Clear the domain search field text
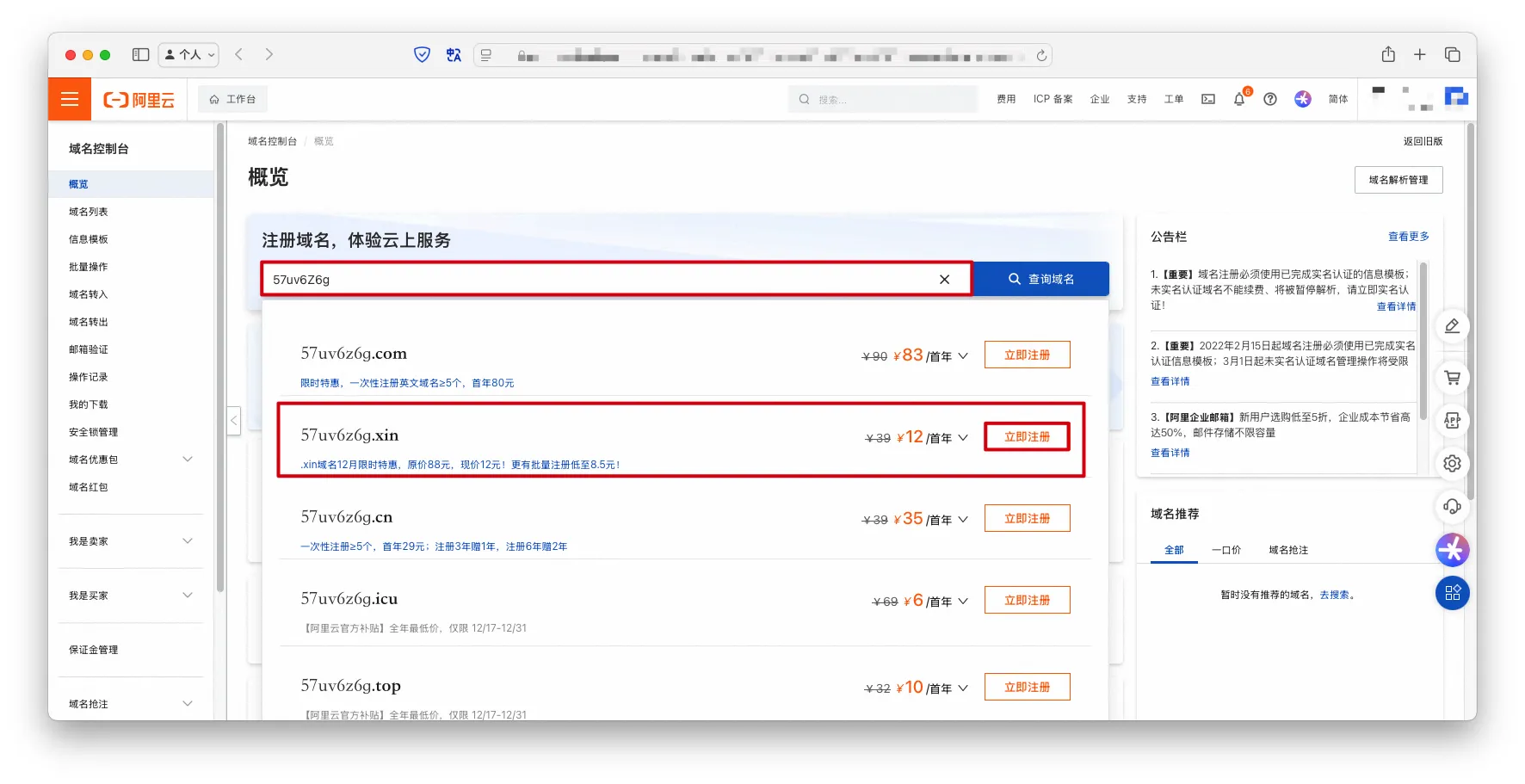1525x784 pixels. 944,280
